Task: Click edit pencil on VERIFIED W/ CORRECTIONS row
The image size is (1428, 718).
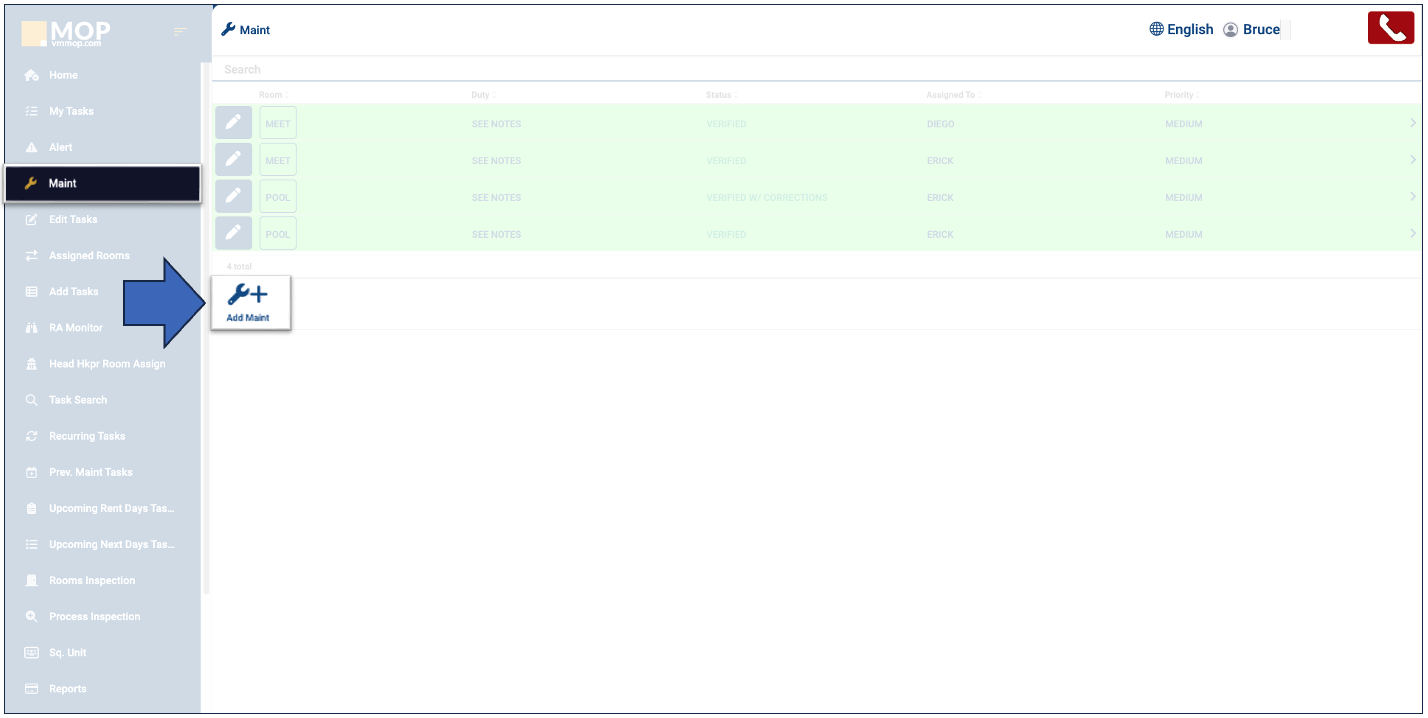Action: tap(233, 197)
